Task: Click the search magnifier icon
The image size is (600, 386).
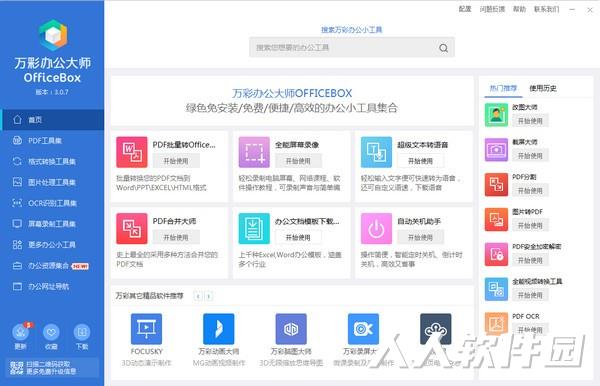Action: [x=443, y=48]
